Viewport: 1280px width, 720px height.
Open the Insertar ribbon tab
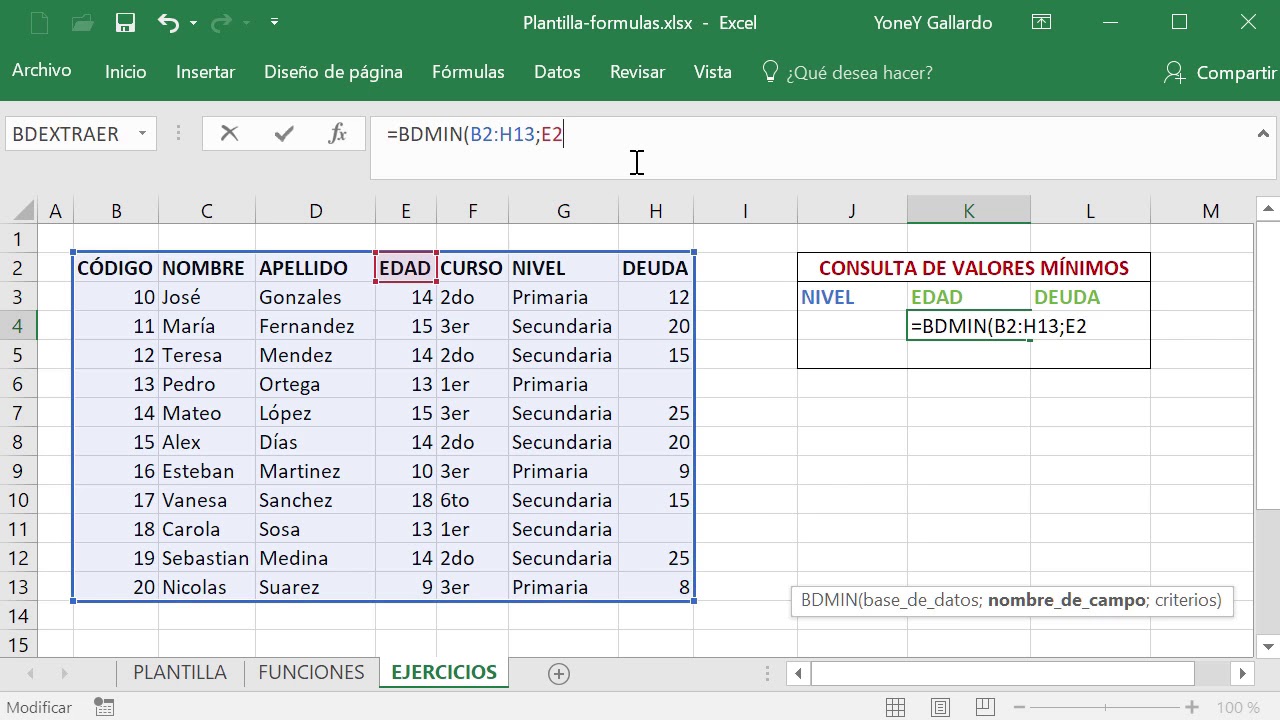[205, 72]
